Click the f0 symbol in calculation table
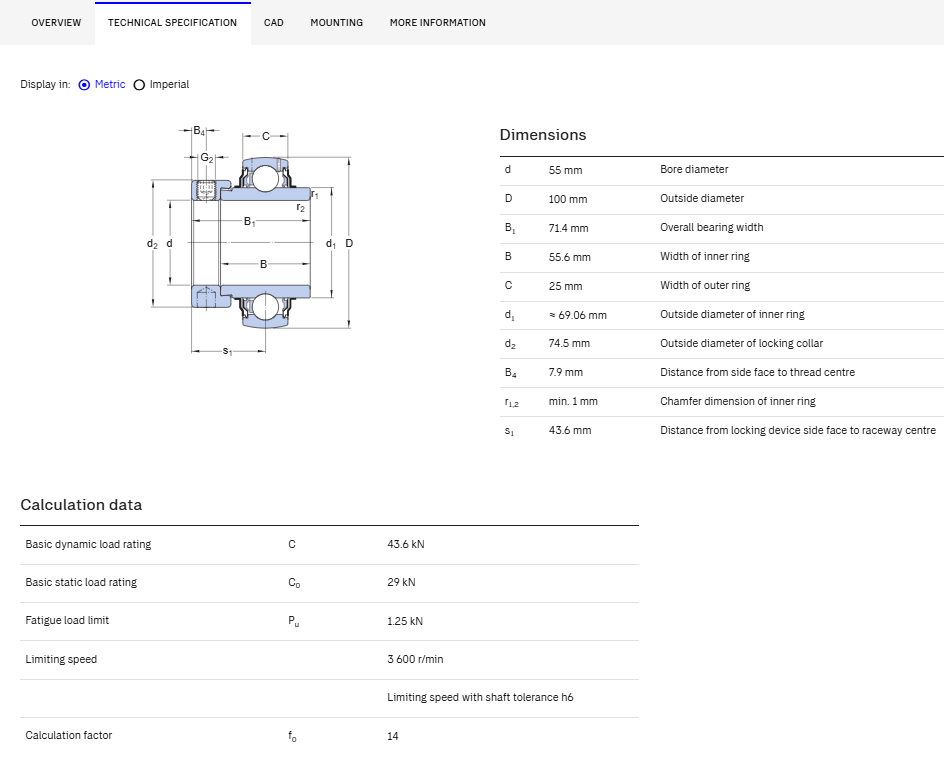The image size is (944, 761). pyautogui.click(x=292, y=736)
